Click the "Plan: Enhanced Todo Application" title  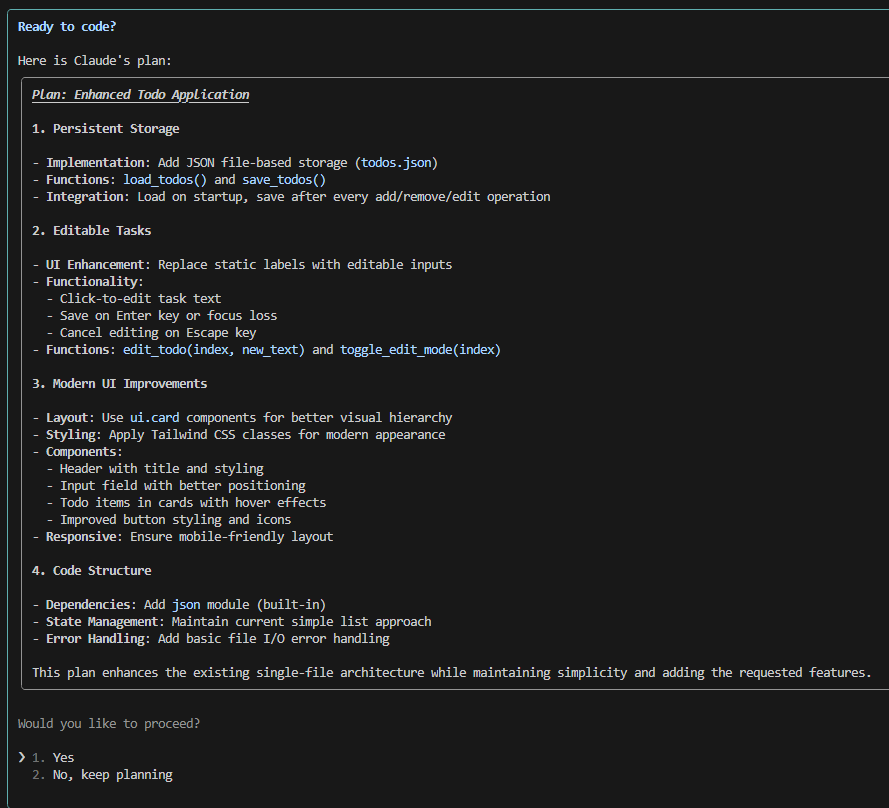coord(141,95)
